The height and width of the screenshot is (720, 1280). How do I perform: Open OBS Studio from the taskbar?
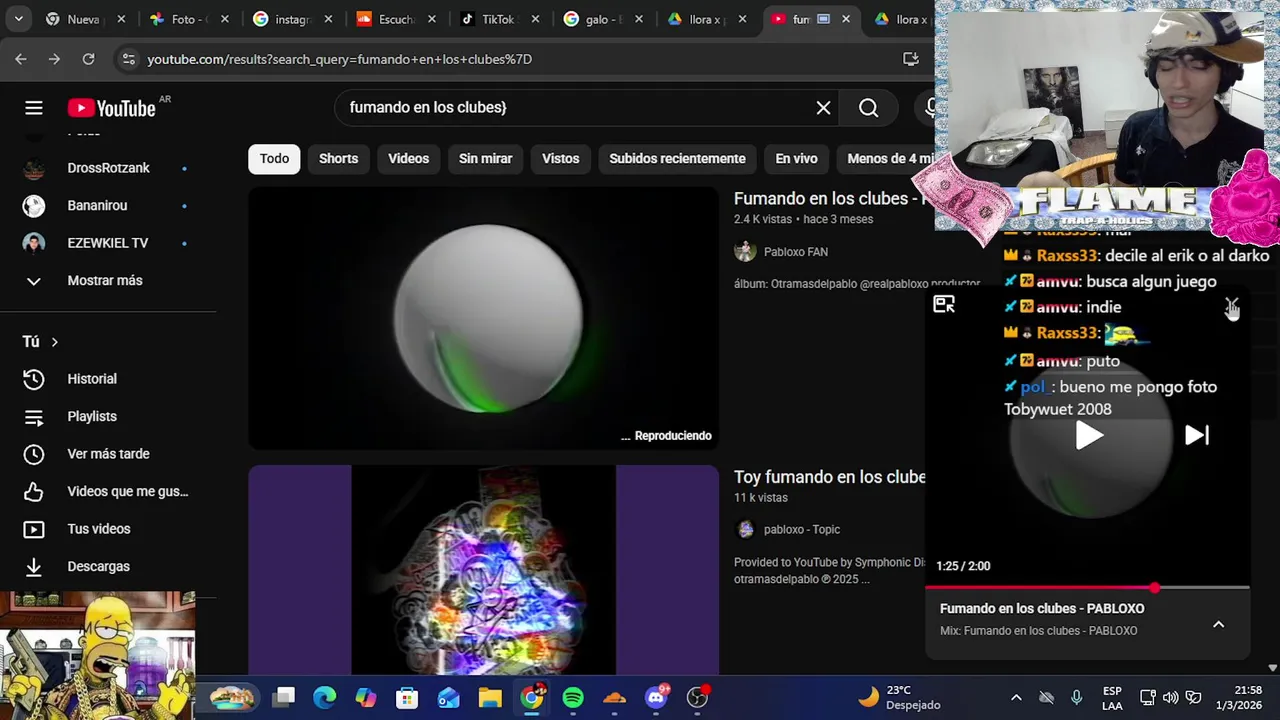pos(698,697)
